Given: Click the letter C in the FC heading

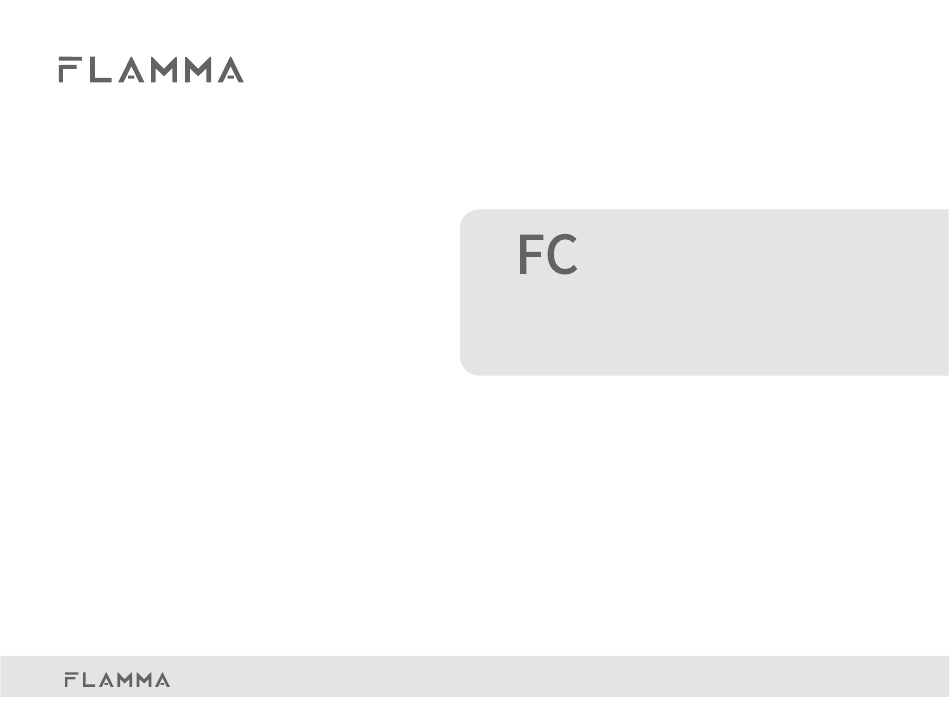Looking at the screenshot, I should (x=562, y=255).
